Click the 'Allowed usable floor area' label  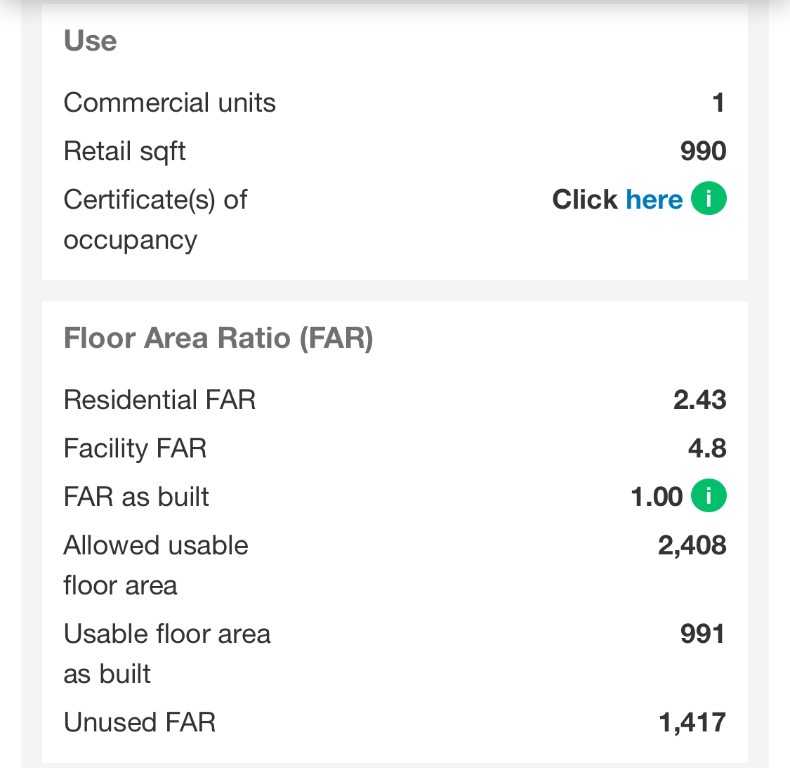(156, 565)
